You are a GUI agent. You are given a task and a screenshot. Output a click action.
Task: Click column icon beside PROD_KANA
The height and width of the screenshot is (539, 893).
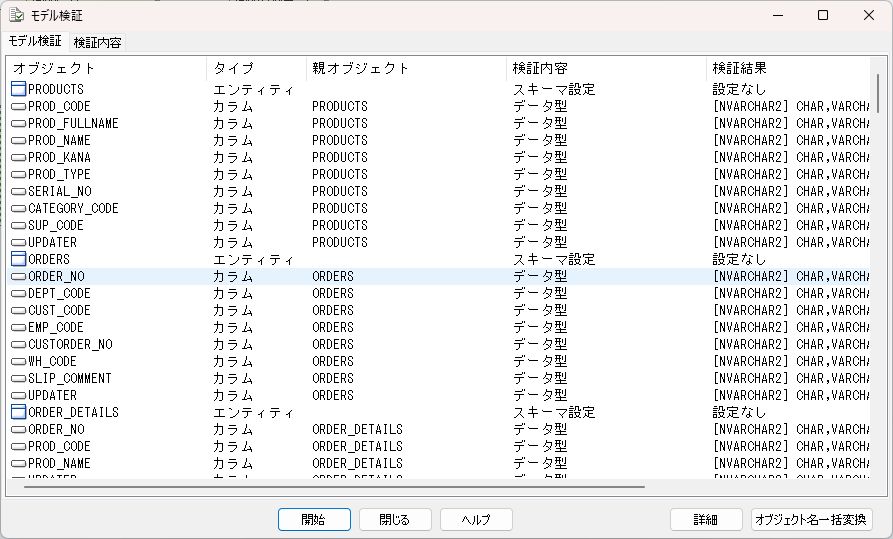click(19, 158)
